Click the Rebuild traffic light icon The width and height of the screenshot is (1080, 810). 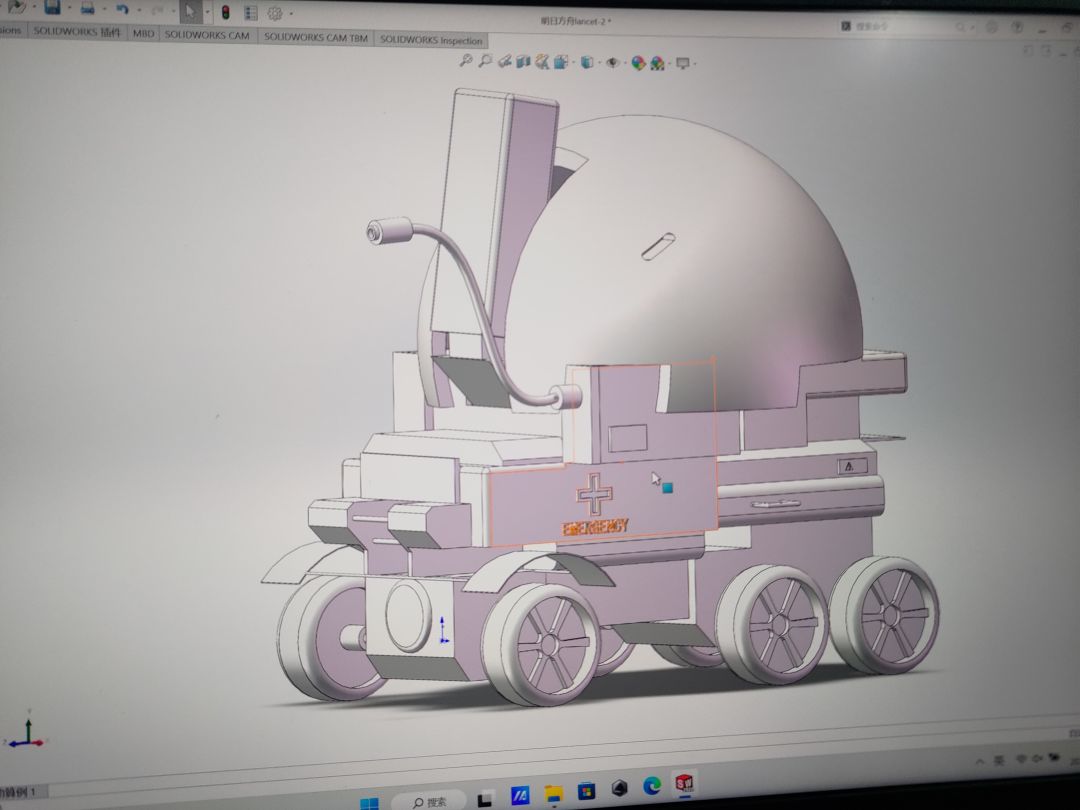(x=225, y=13)
